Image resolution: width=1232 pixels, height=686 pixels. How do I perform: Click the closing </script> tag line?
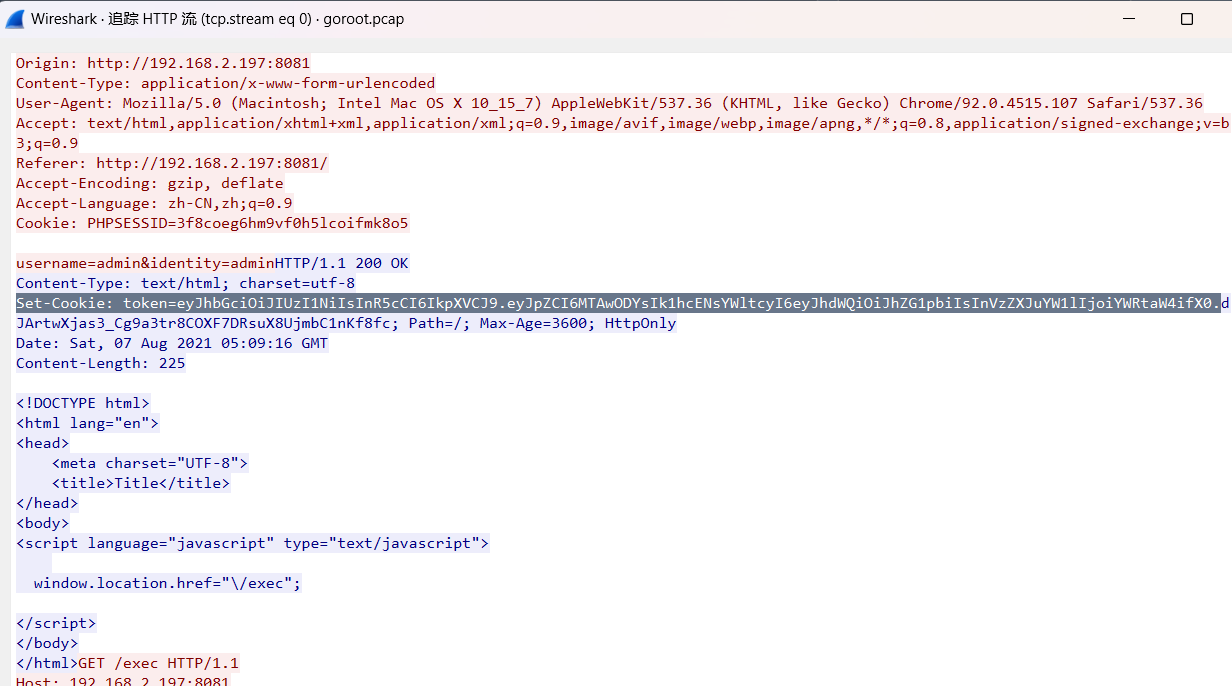pyautogui.click(x=56, y=623)
